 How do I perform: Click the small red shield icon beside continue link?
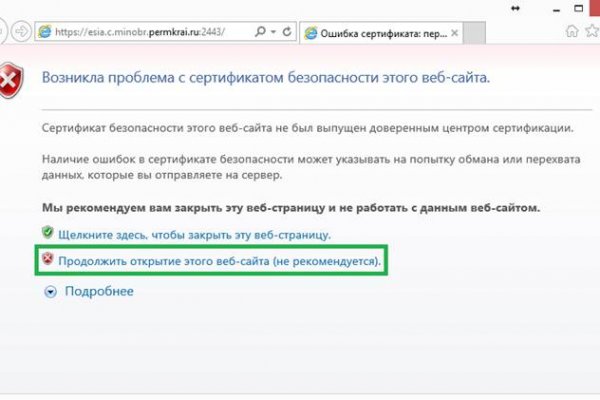point(47,260)
